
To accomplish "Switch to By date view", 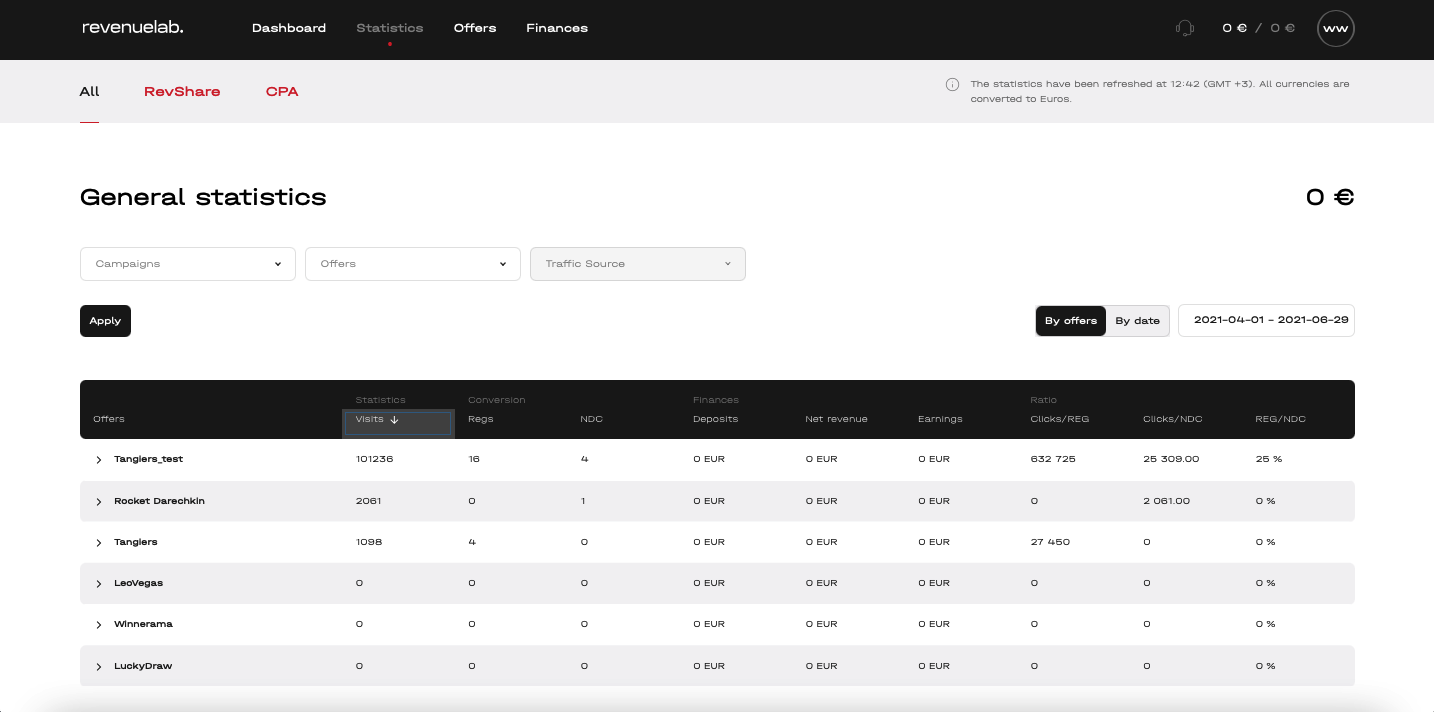I will click(1138, 321).
